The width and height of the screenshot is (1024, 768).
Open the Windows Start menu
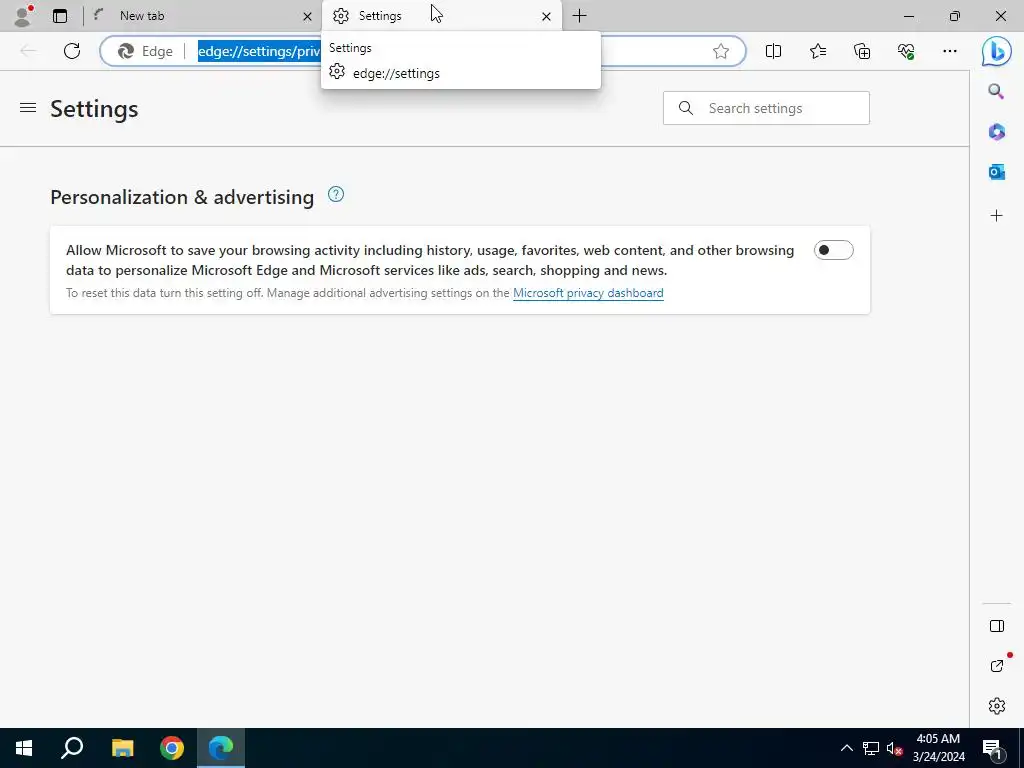(x=24, y=748)
